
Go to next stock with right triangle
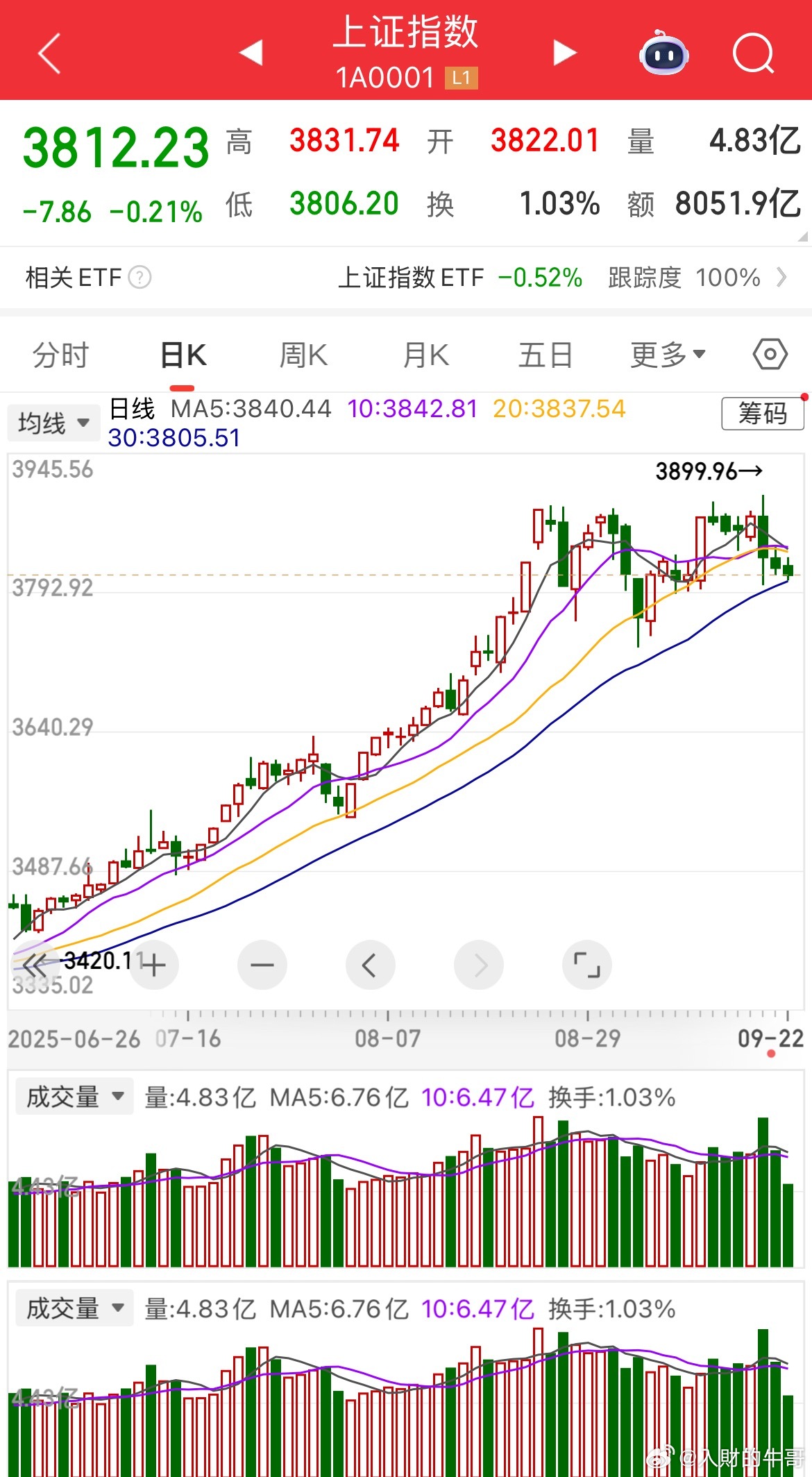[x=565, y=52]
